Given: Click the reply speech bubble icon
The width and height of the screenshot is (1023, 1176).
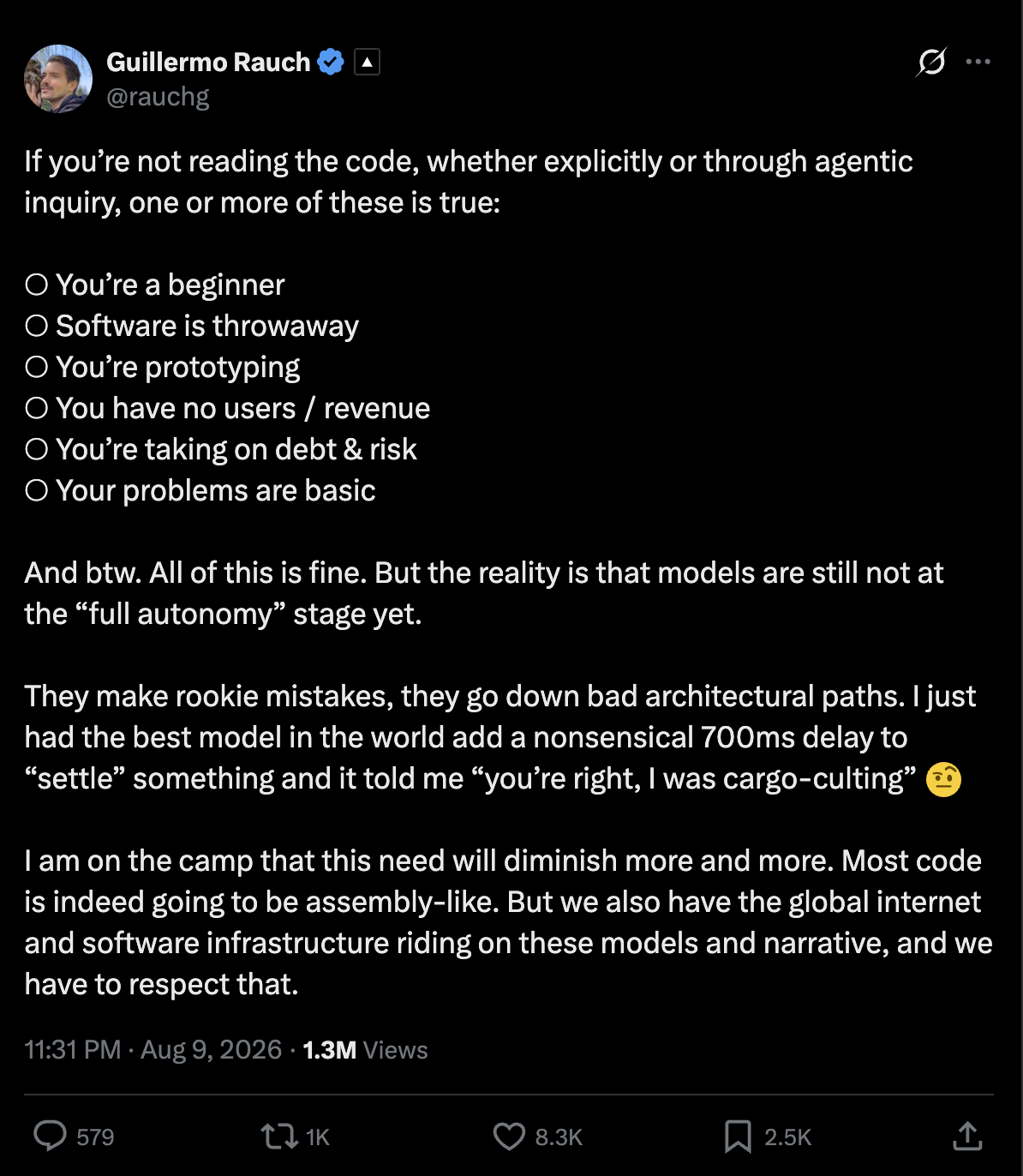Looking at the screenshot, I should point(50,1137).
